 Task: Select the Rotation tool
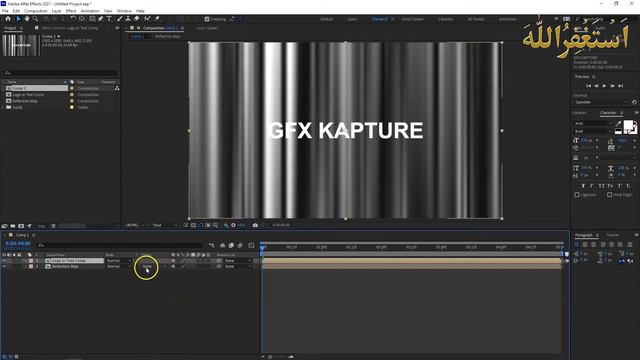[73, 19]
